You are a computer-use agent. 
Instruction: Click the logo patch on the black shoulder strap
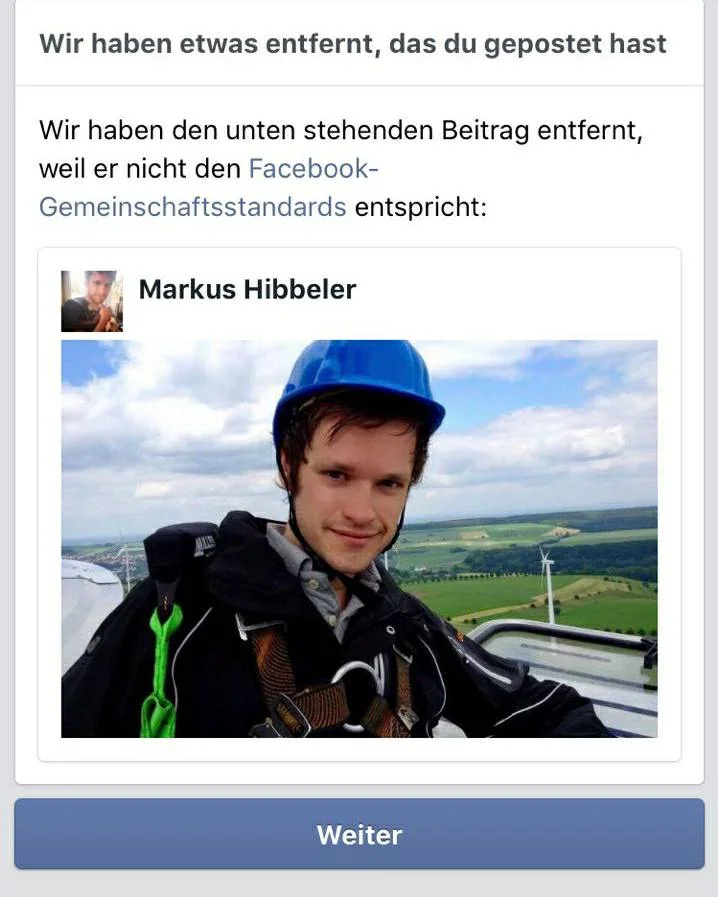pos(205,543)
